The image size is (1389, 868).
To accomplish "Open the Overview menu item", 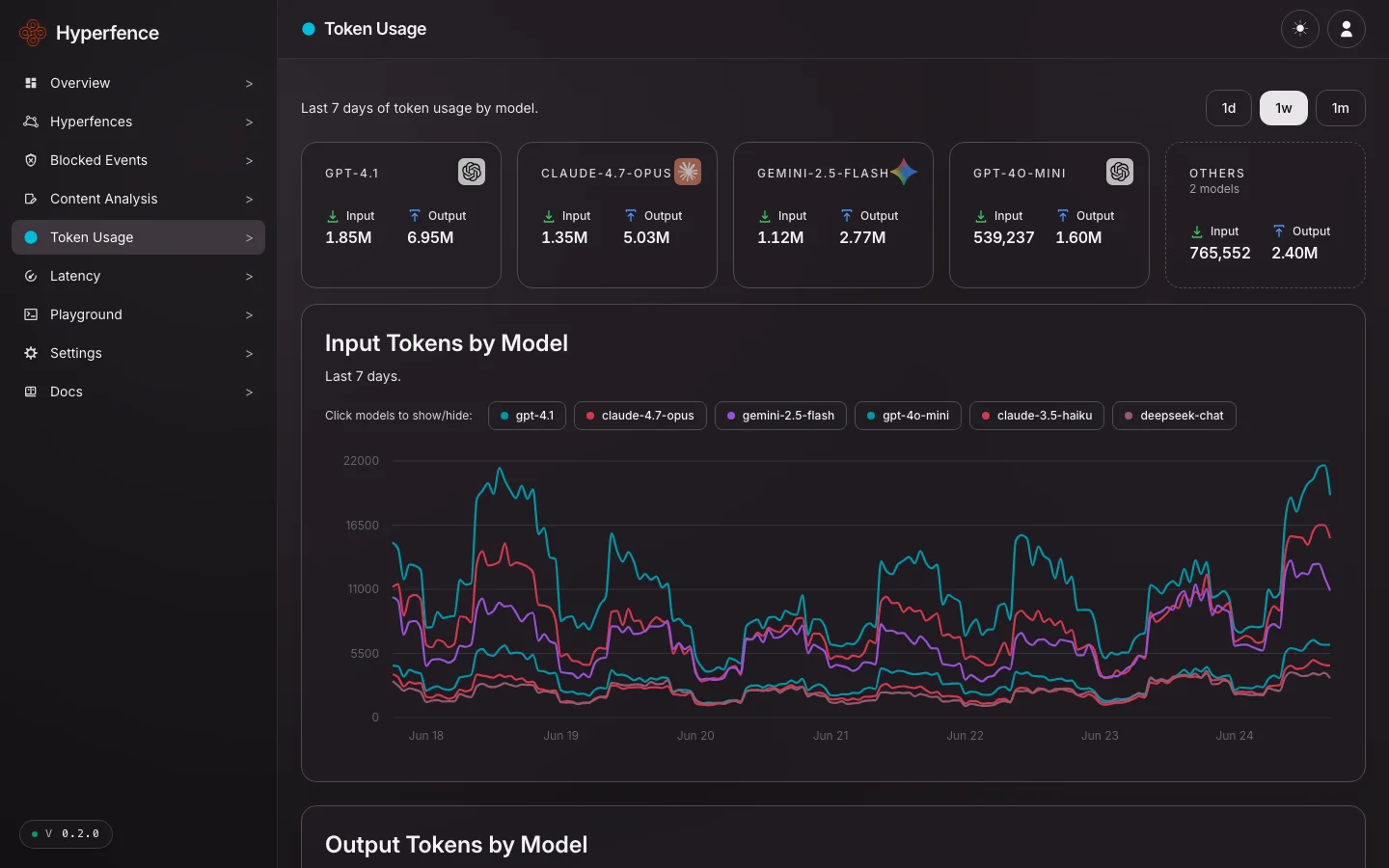I will (138, 83).
